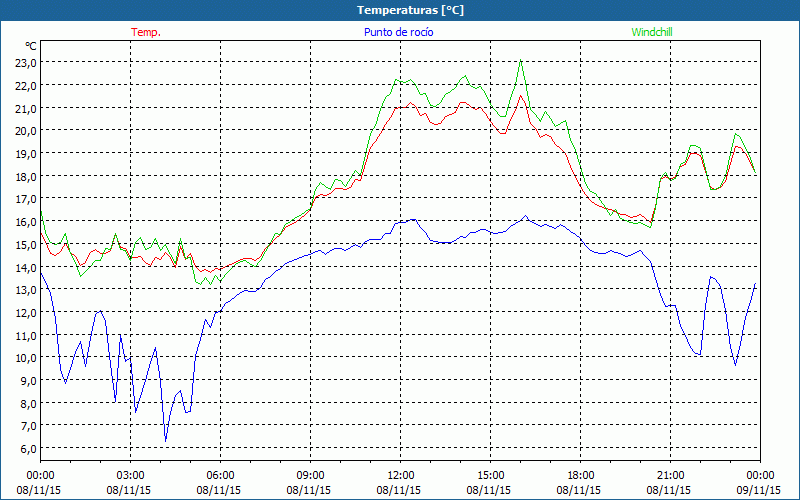Click the green Windchill peak near 16:00
The height and width of the screenshot is (500, 800).
tap(520, 60)
